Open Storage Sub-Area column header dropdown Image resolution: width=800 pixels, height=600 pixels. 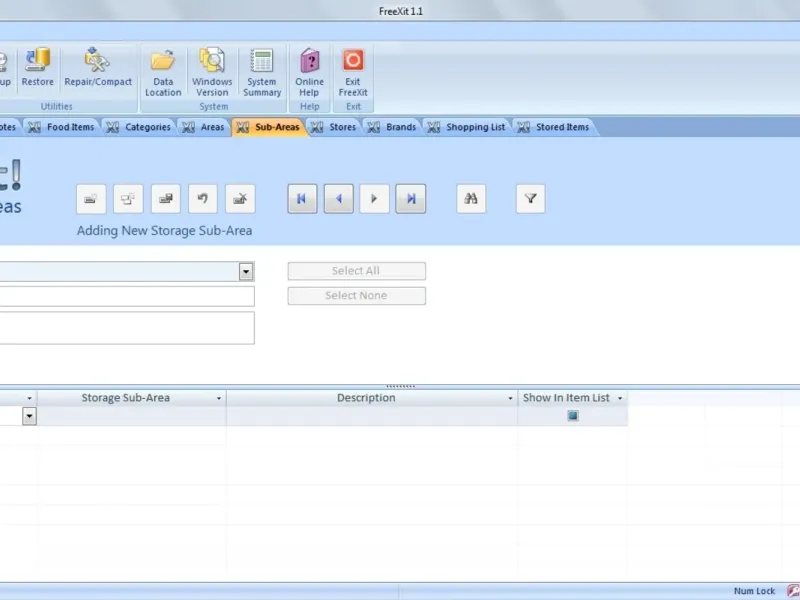click(x=219, y=398)
